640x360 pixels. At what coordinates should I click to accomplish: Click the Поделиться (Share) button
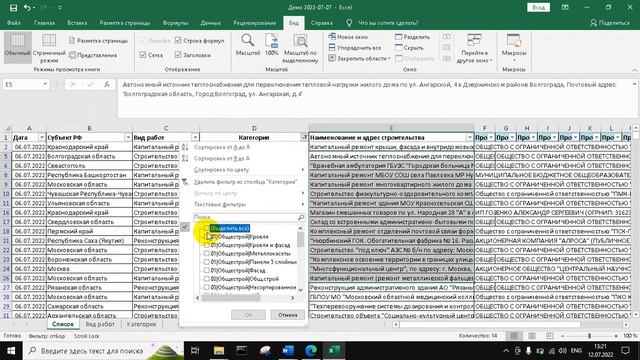coord(610,23)
